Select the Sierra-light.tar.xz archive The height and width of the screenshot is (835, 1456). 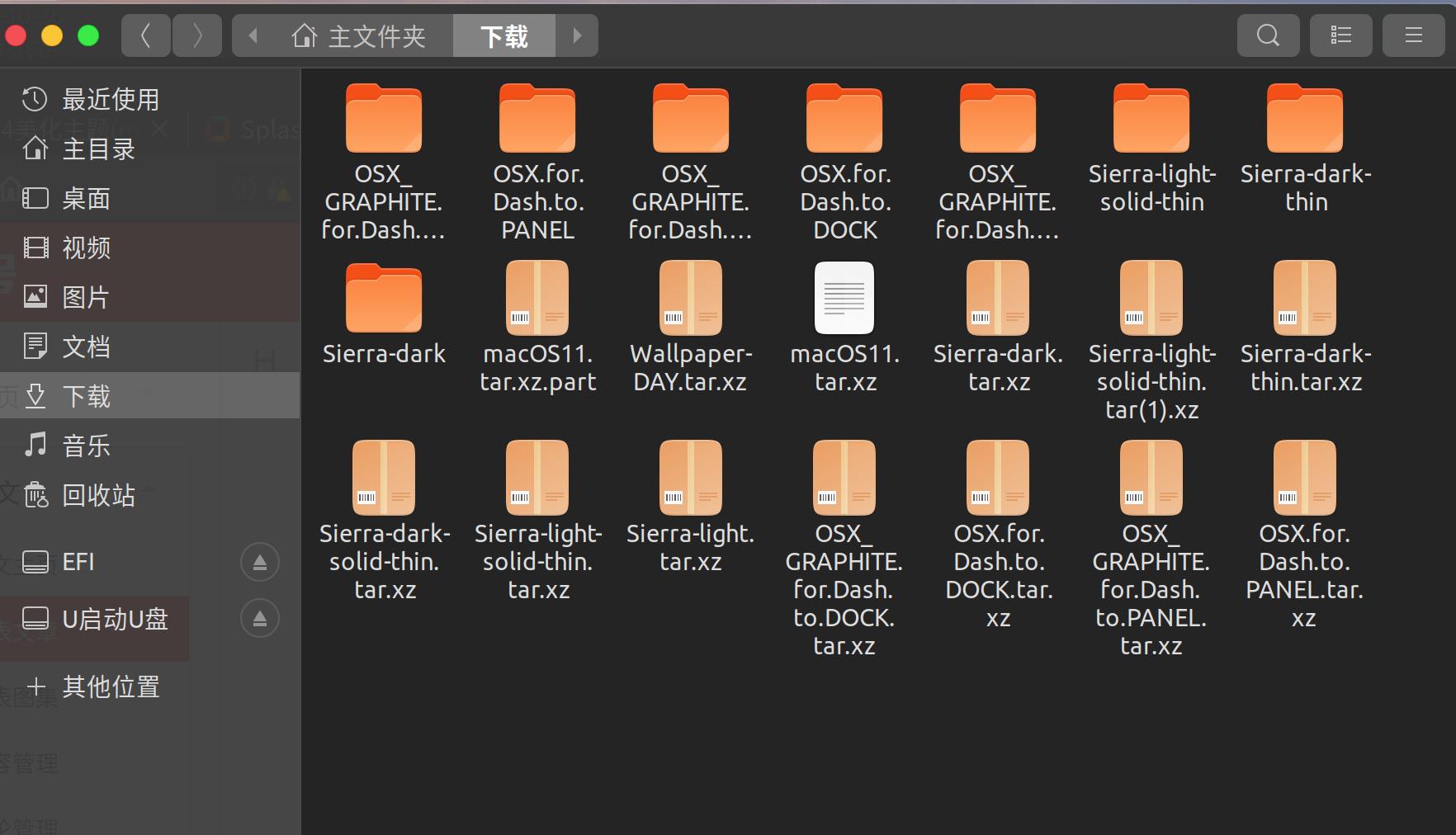(x=691, y=507)
